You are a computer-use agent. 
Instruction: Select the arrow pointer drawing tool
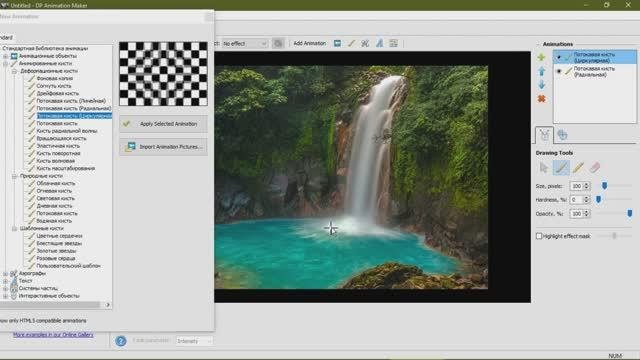(x=544, y=167)
